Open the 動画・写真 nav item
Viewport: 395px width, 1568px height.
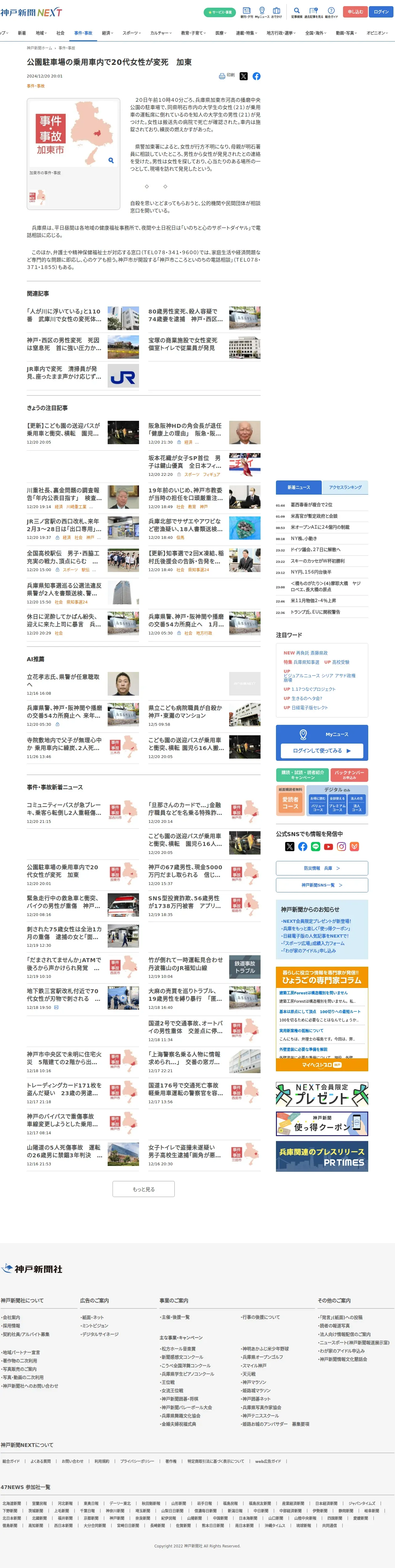pos(346,33)
